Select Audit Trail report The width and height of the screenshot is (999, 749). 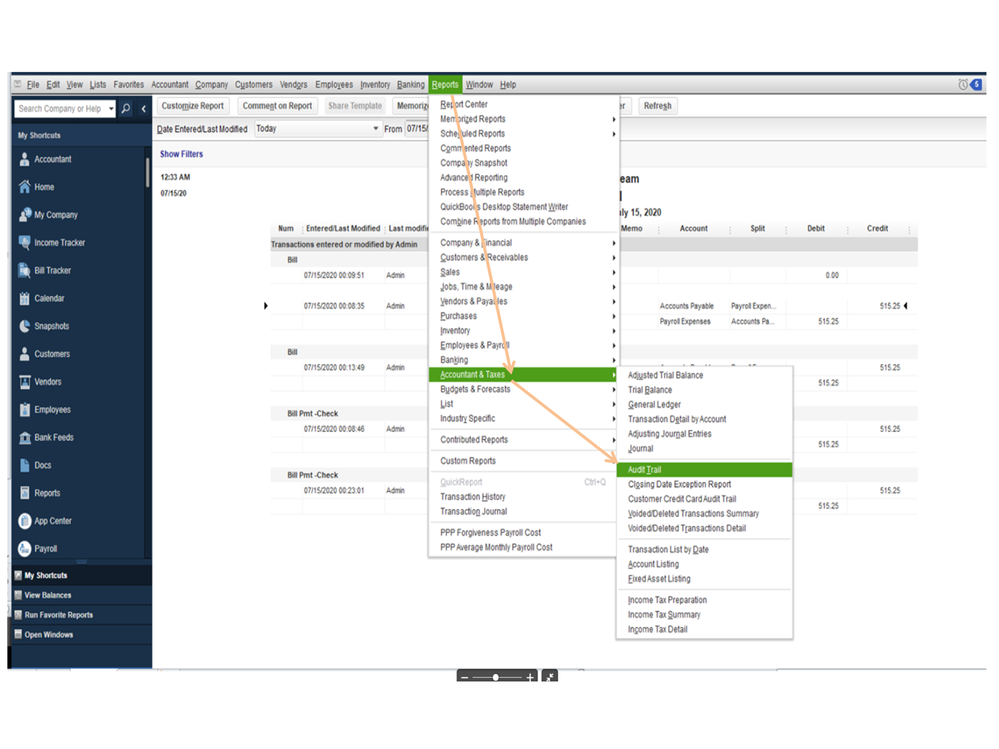pos(705,469)
